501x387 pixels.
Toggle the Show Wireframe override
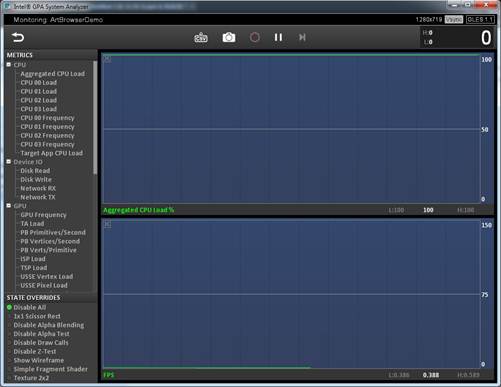click(x=38, y=360)
